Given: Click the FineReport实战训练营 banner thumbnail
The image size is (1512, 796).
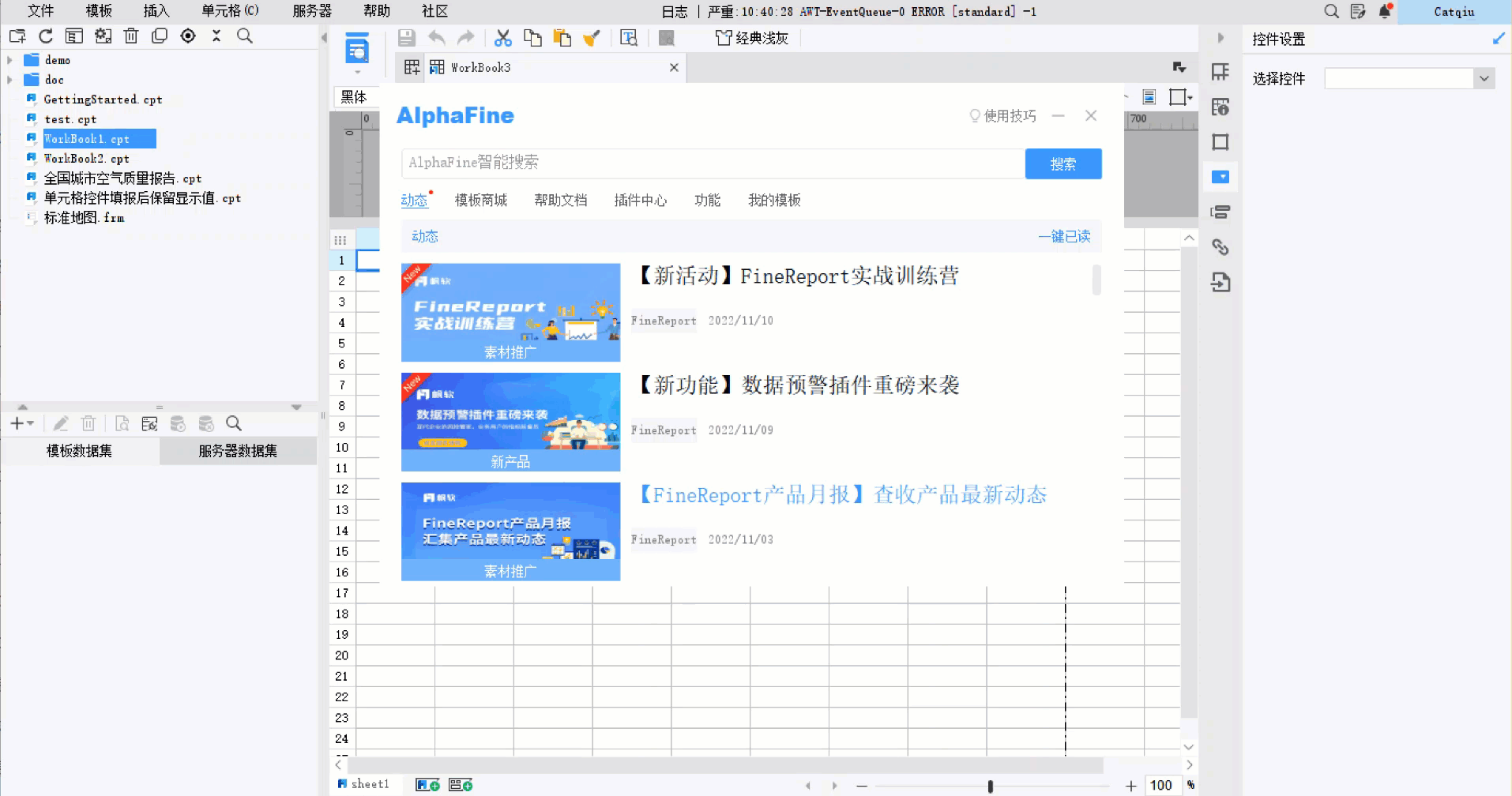Looking at the screenshot, I should (x=511, y=313).
